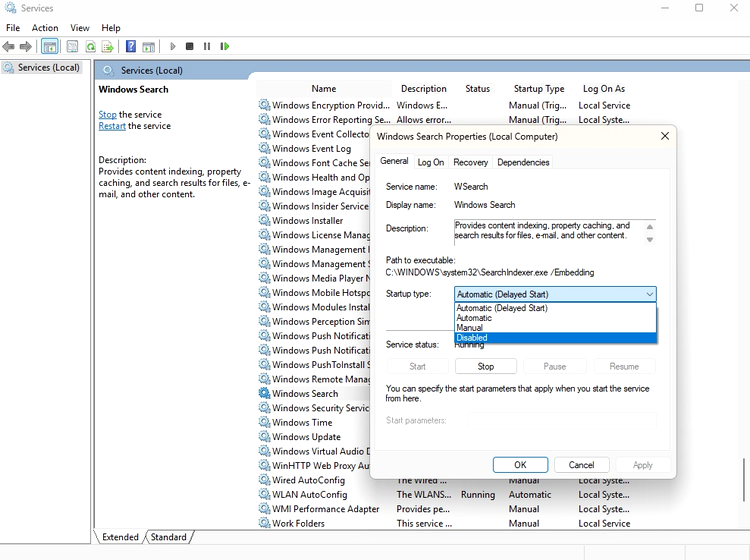This screenshot has height=560, width=750.
Task: Click the Refresh toolbar icon
Action: pos(90,46)
